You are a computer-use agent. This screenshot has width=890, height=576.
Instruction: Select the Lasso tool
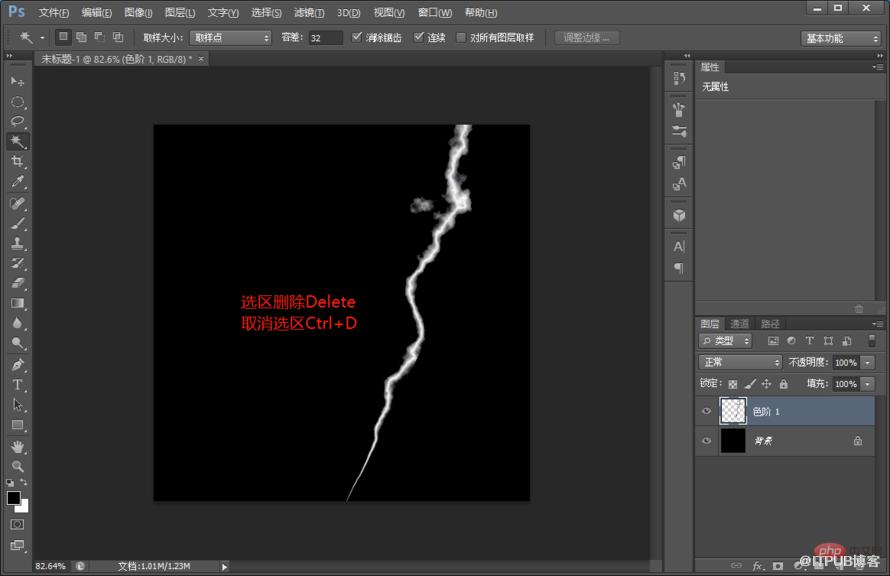[18, 121]
